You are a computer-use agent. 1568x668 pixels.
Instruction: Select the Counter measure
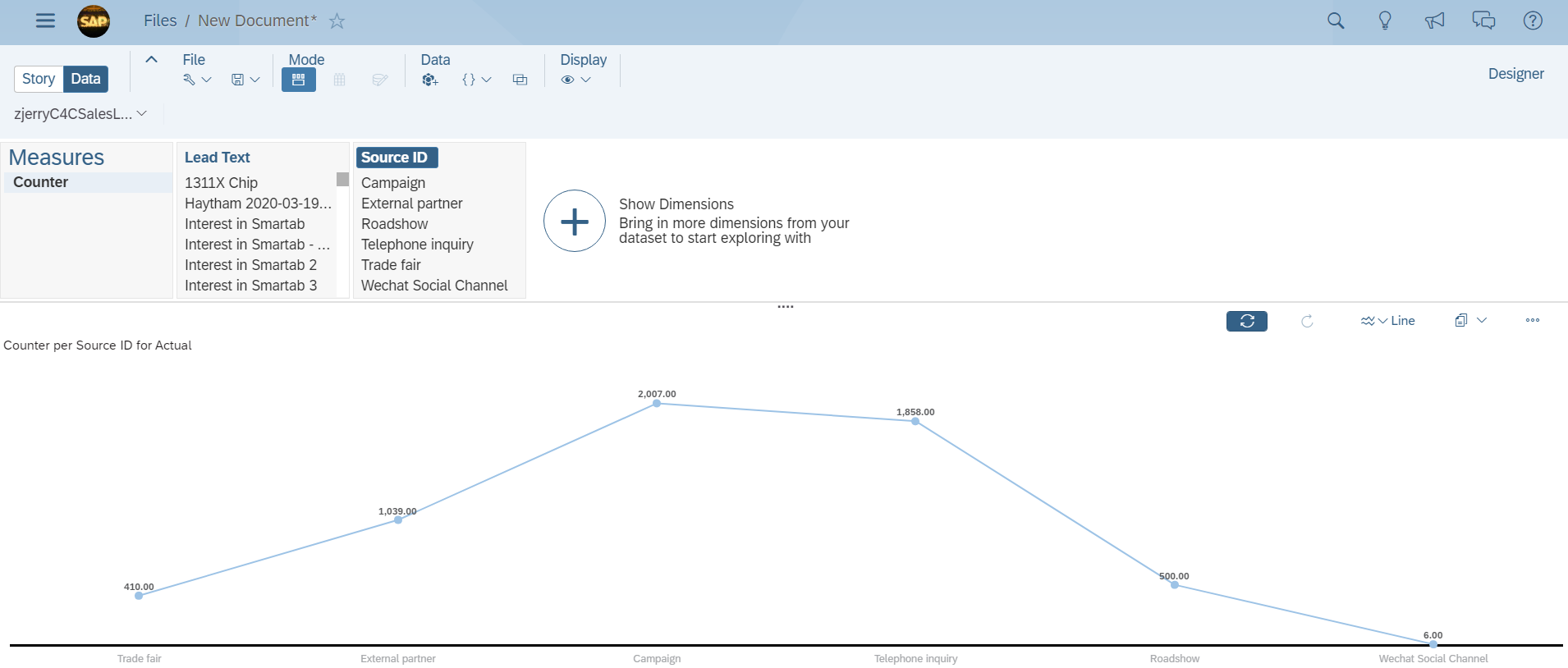(87, 182)
